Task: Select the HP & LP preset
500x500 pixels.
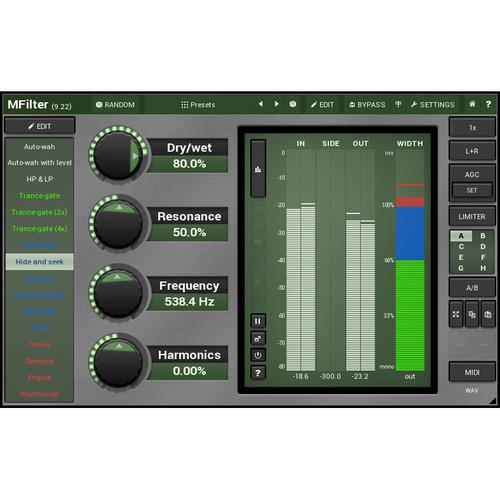Action: click(x=40, y=179)
